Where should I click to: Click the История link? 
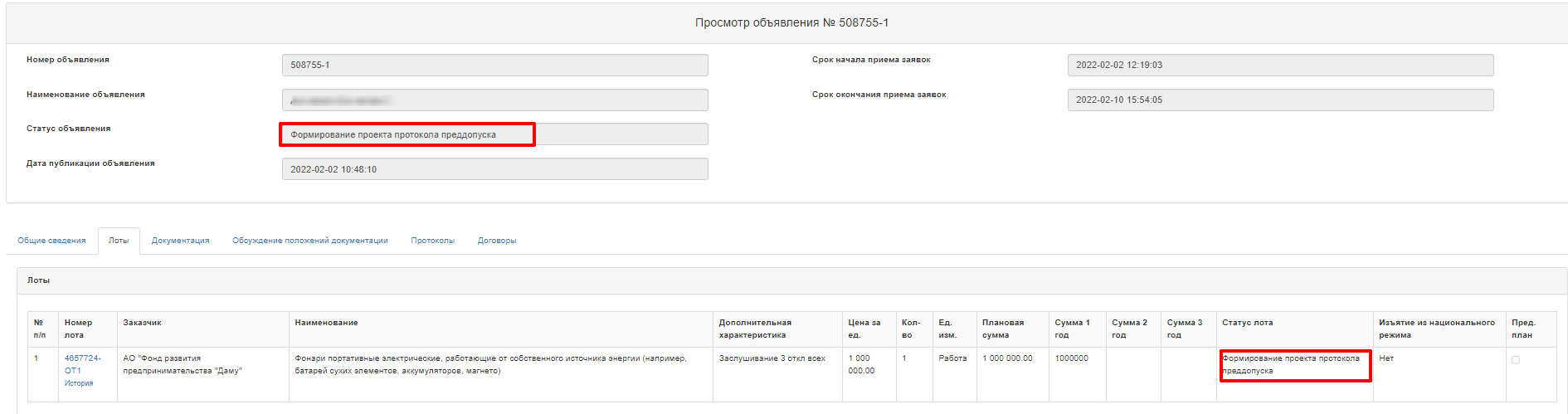(x=79, y=383)
